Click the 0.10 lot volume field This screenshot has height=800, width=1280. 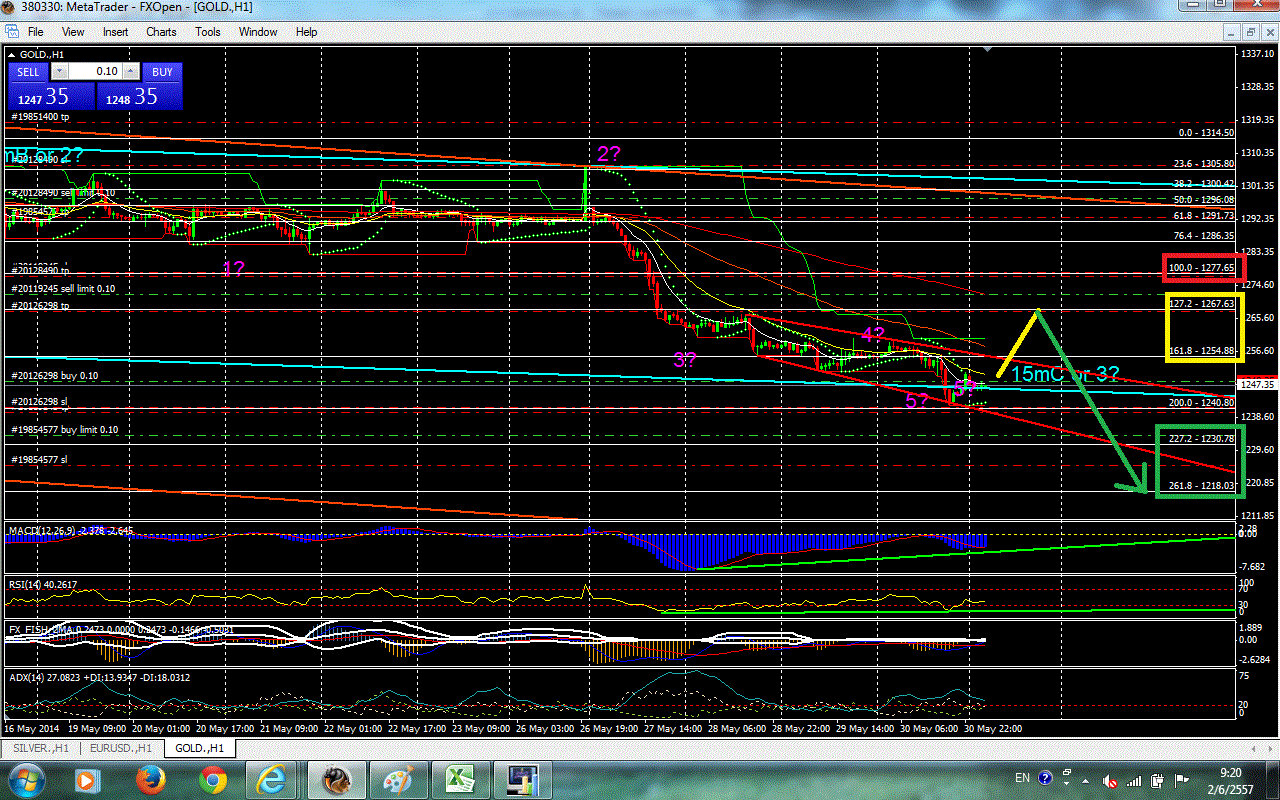[94, 72]
